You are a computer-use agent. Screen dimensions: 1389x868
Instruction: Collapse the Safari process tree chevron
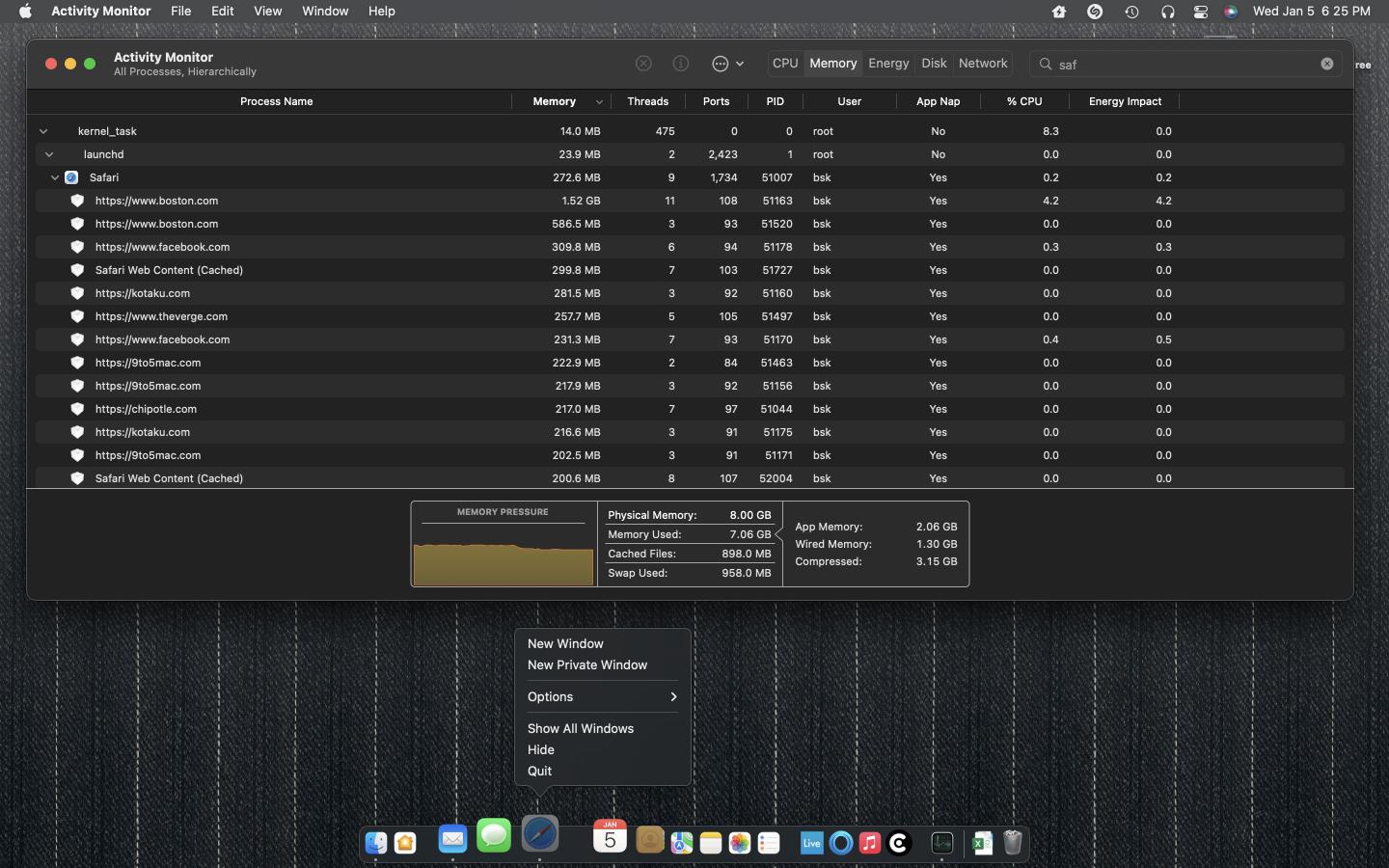tap(55, 177)
